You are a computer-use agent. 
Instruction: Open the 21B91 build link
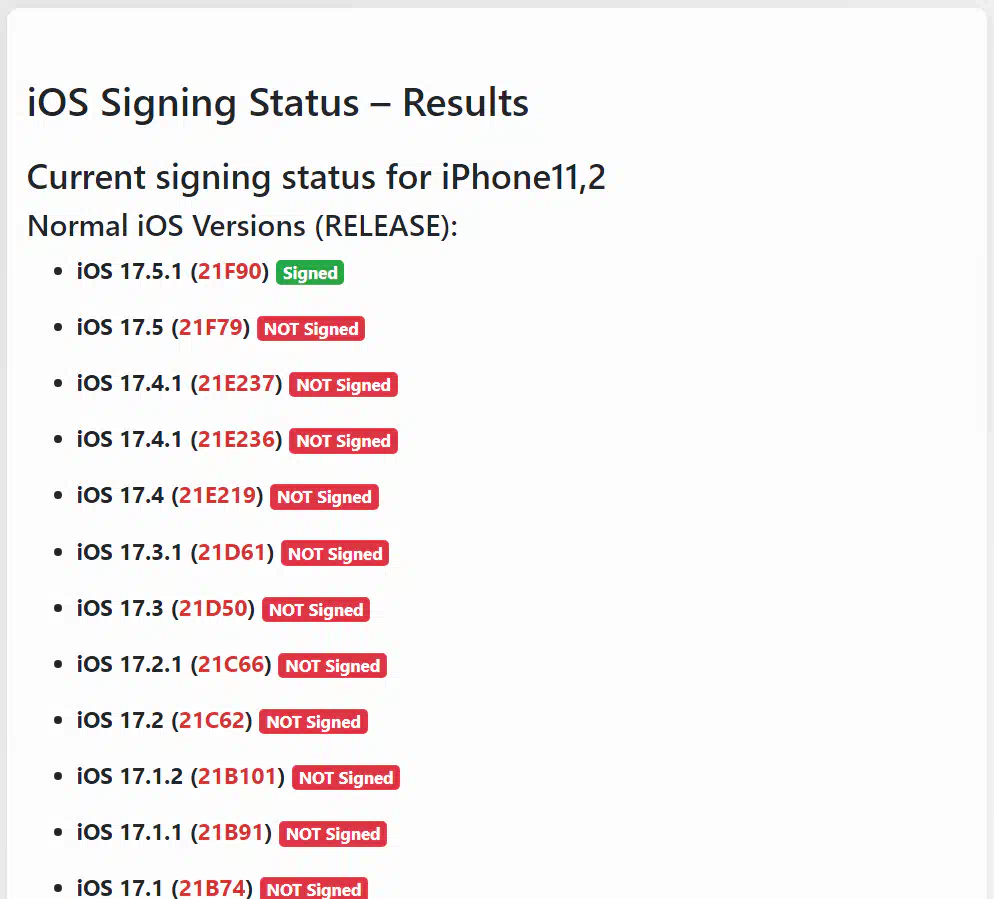pos(231,832)
